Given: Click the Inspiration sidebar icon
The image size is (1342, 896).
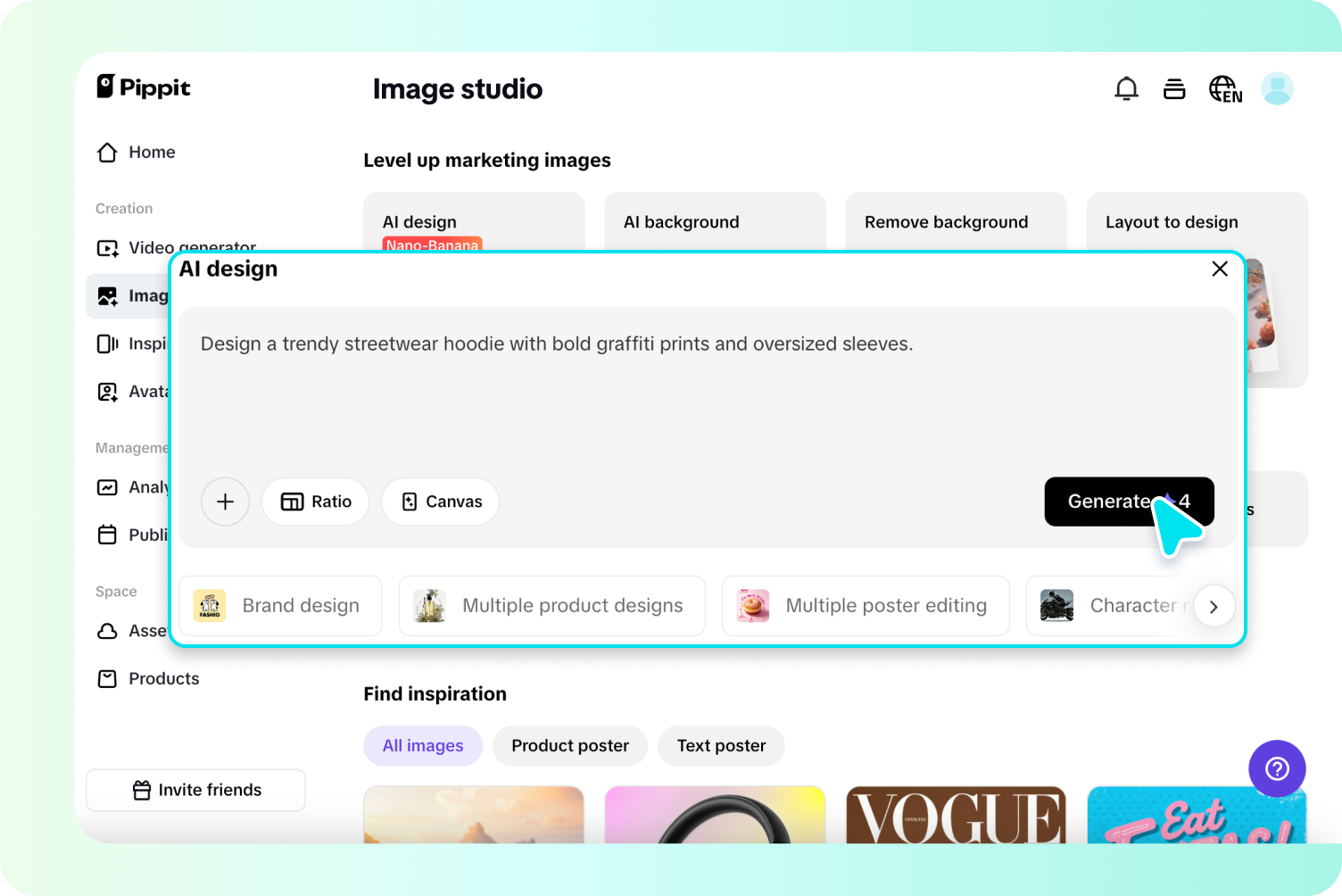Looking at the screenshot, I should click(x=107, y=344).
